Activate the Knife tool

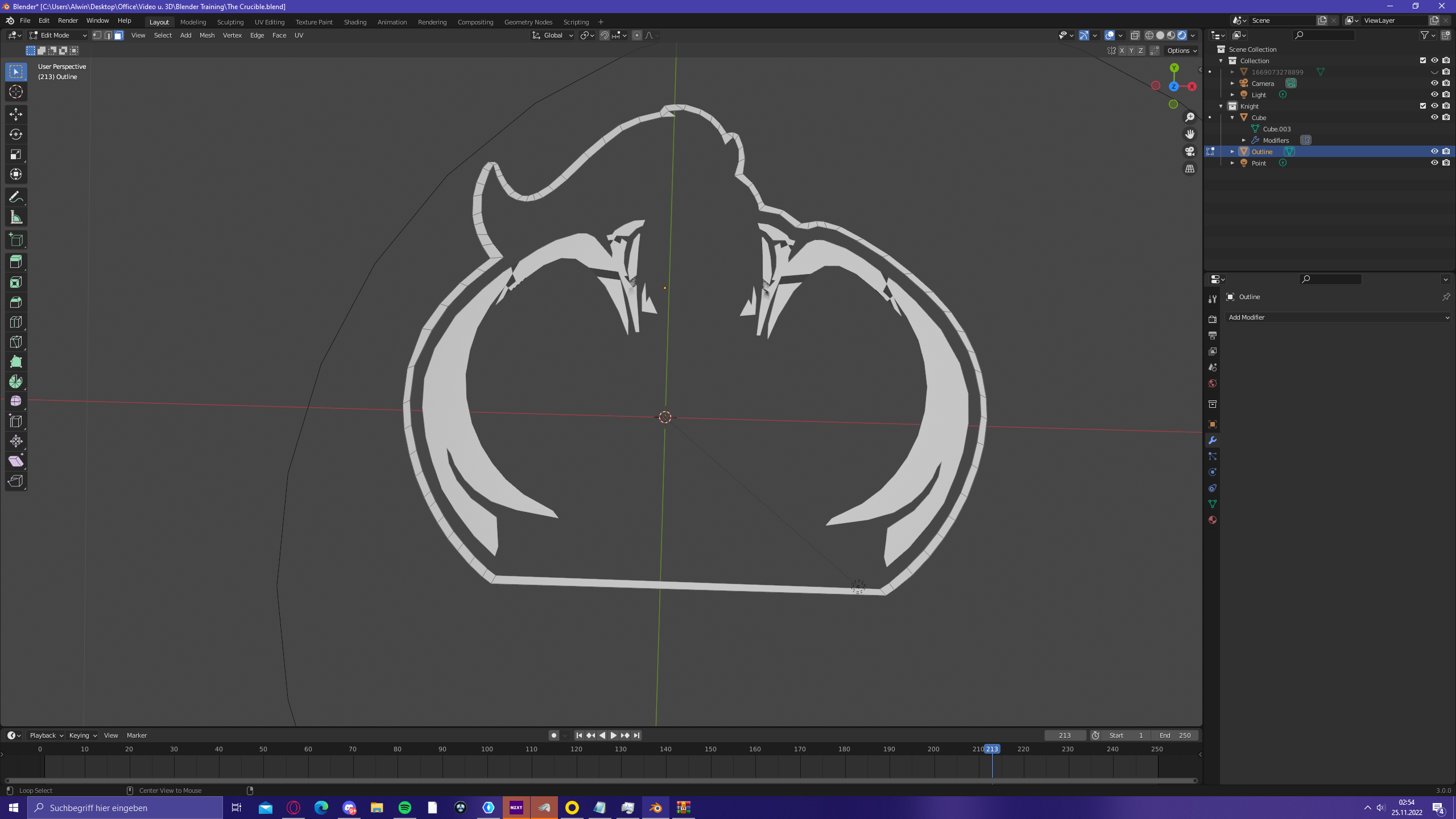pos(16,342)
